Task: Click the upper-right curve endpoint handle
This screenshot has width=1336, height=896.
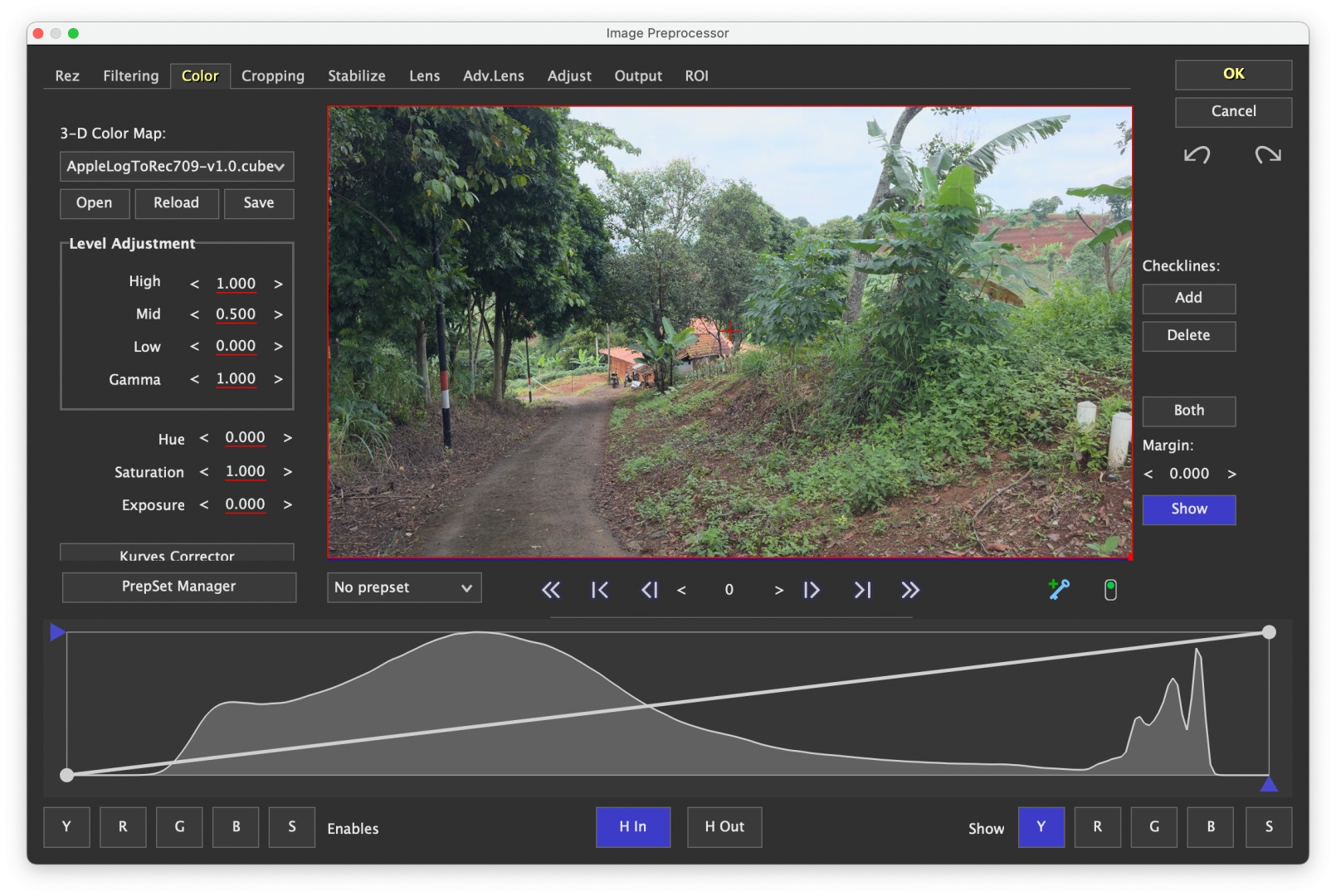Action: [1268, 632]
